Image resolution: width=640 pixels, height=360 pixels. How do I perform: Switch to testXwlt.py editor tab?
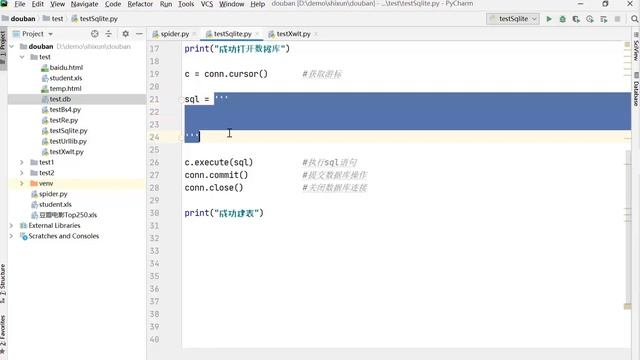[x=293, y=34]
